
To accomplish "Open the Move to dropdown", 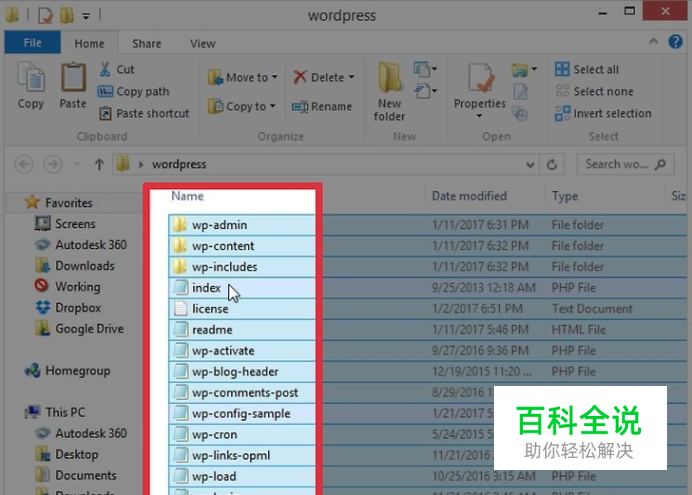I will (x=243, y=78).
